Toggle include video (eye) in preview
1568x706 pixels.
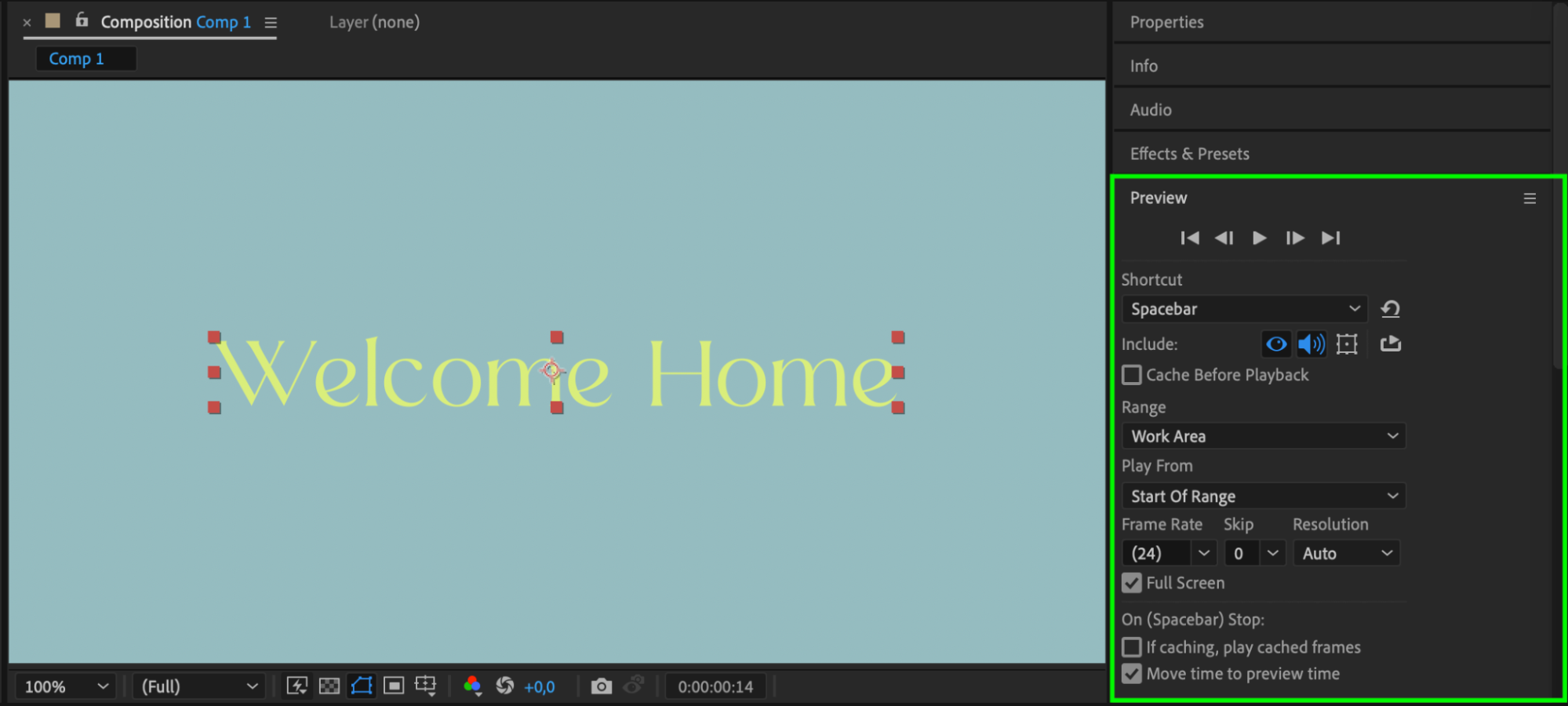click(1276, 344)
